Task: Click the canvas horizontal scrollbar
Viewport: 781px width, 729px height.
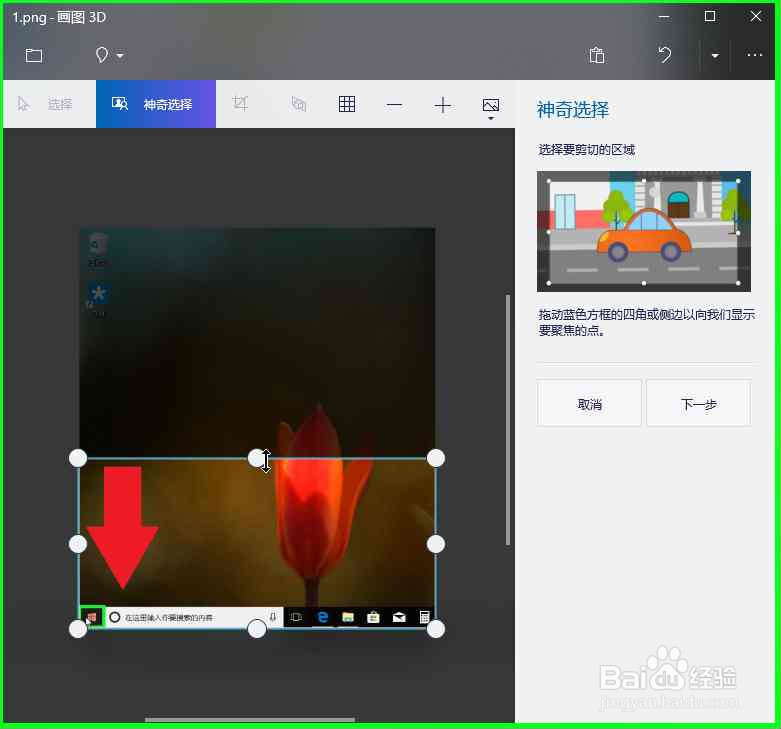Action: (x=250, y=720)
